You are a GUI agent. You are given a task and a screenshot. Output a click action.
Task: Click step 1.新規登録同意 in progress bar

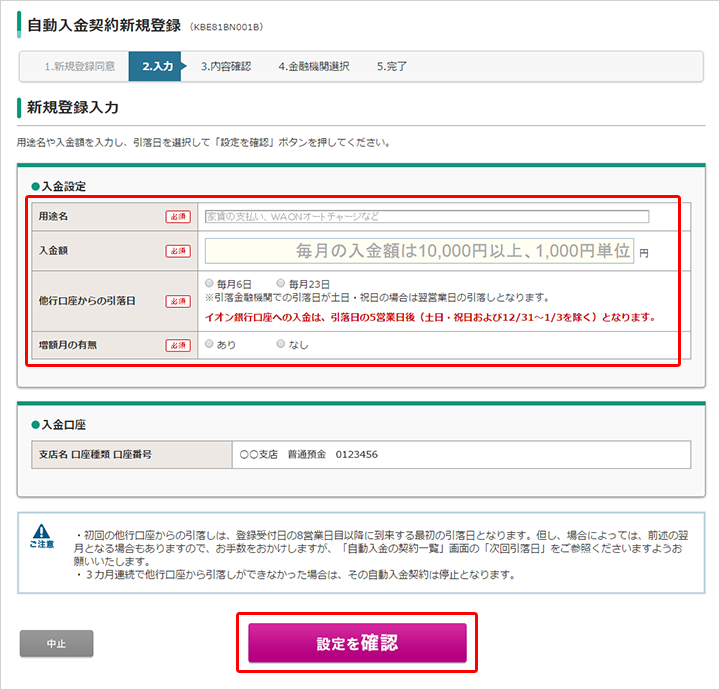point(79,67)
